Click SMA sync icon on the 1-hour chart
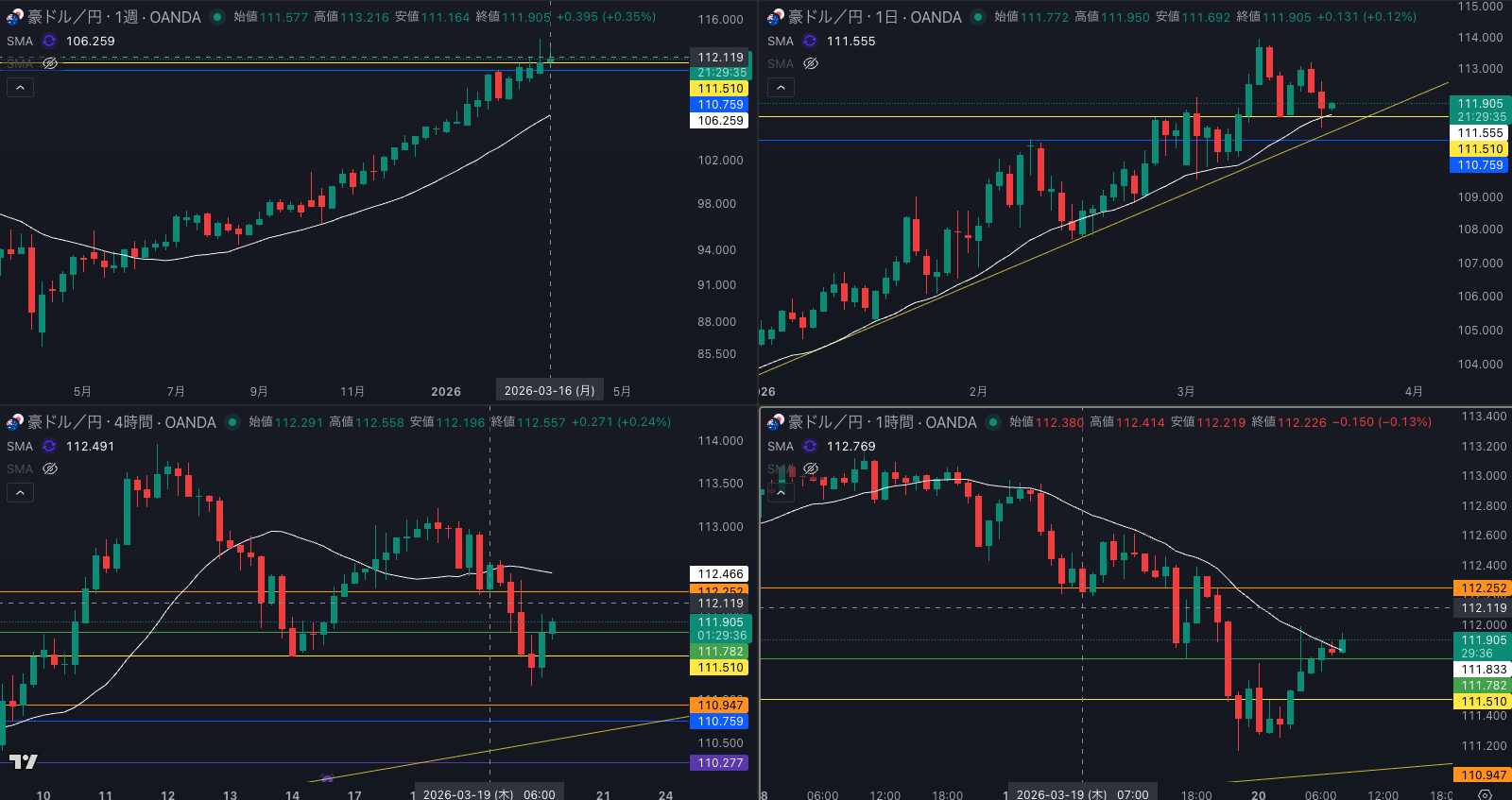The height and width of the screenshot is (800, 1512). click(x=810, y=446)
